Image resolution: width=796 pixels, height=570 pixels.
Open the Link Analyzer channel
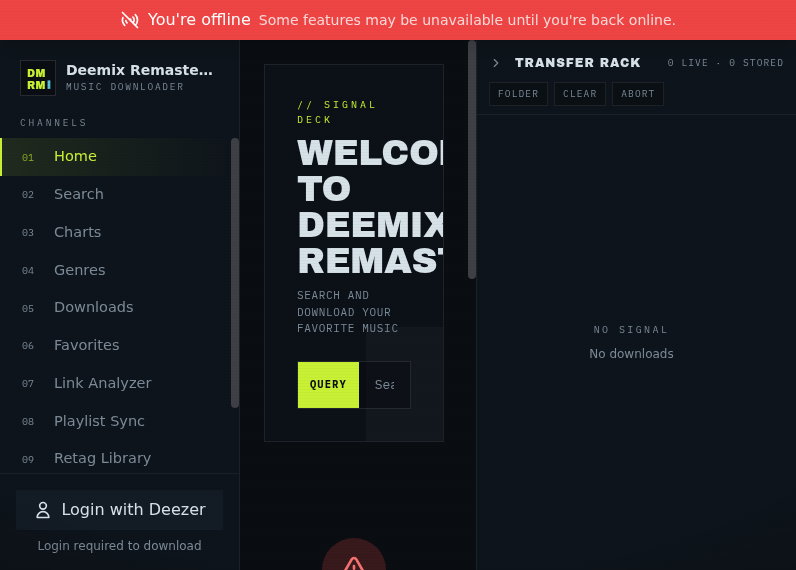tap(115, 384)
